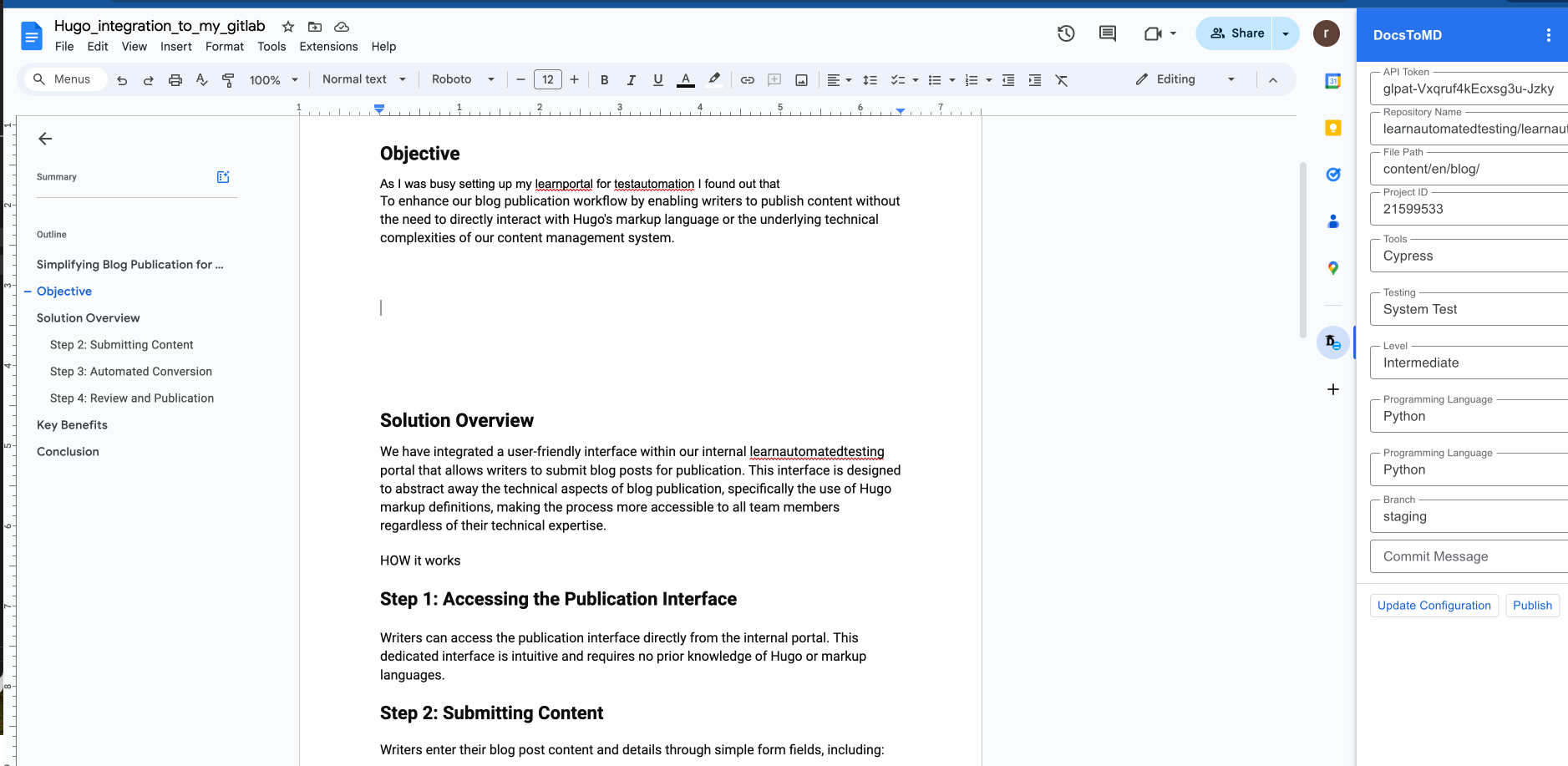Open the Editing mode dropdown

1185,79
